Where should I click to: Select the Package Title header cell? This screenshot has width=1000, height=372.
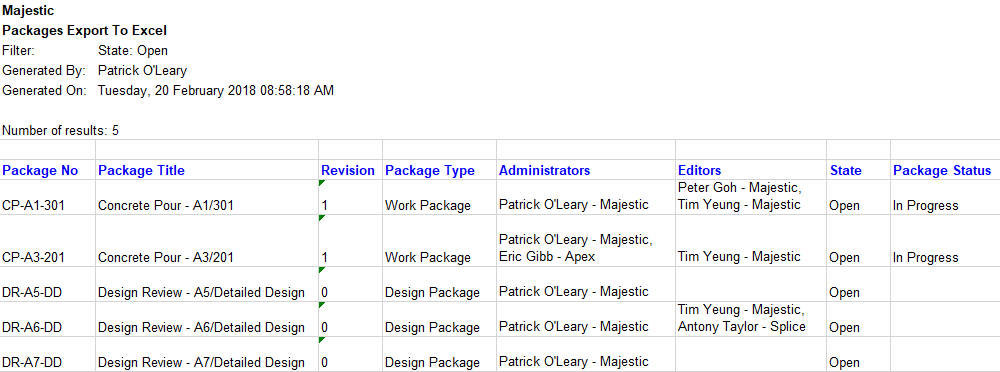(x=207, y=170)
